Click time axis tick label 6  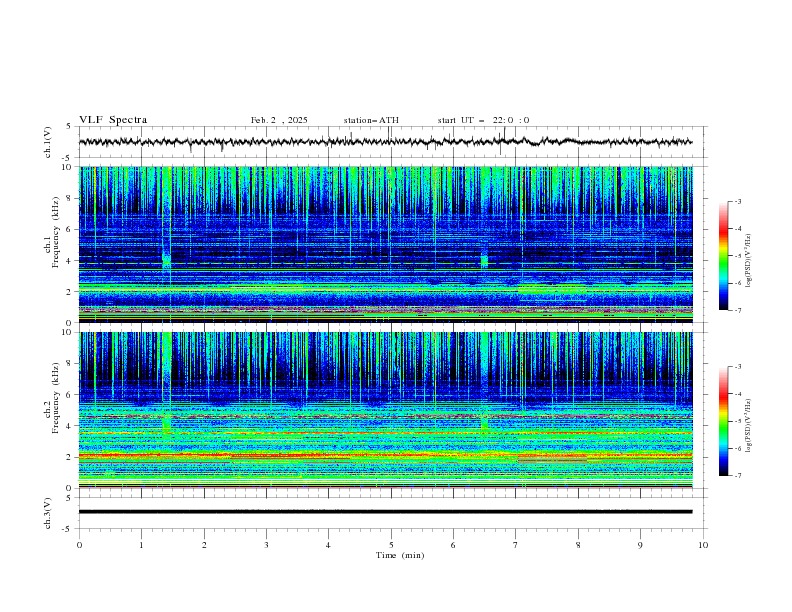tap(453, 545)
